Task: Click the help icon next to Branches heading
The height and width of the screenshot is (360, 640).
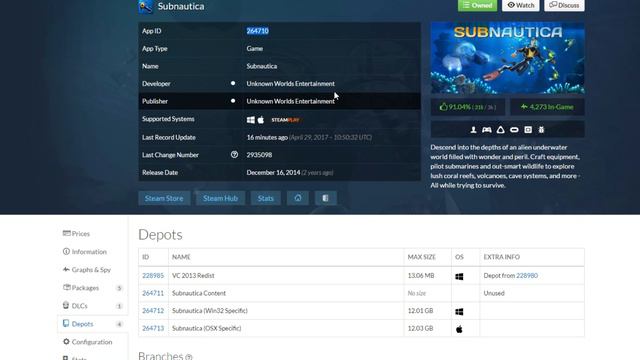Action: tap(189, 357)
